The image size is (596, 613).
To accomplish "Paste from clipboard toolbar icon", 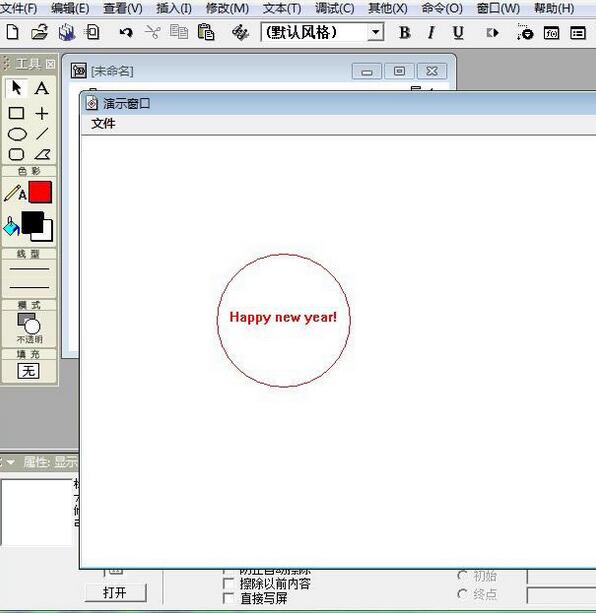I will point(206,32).
